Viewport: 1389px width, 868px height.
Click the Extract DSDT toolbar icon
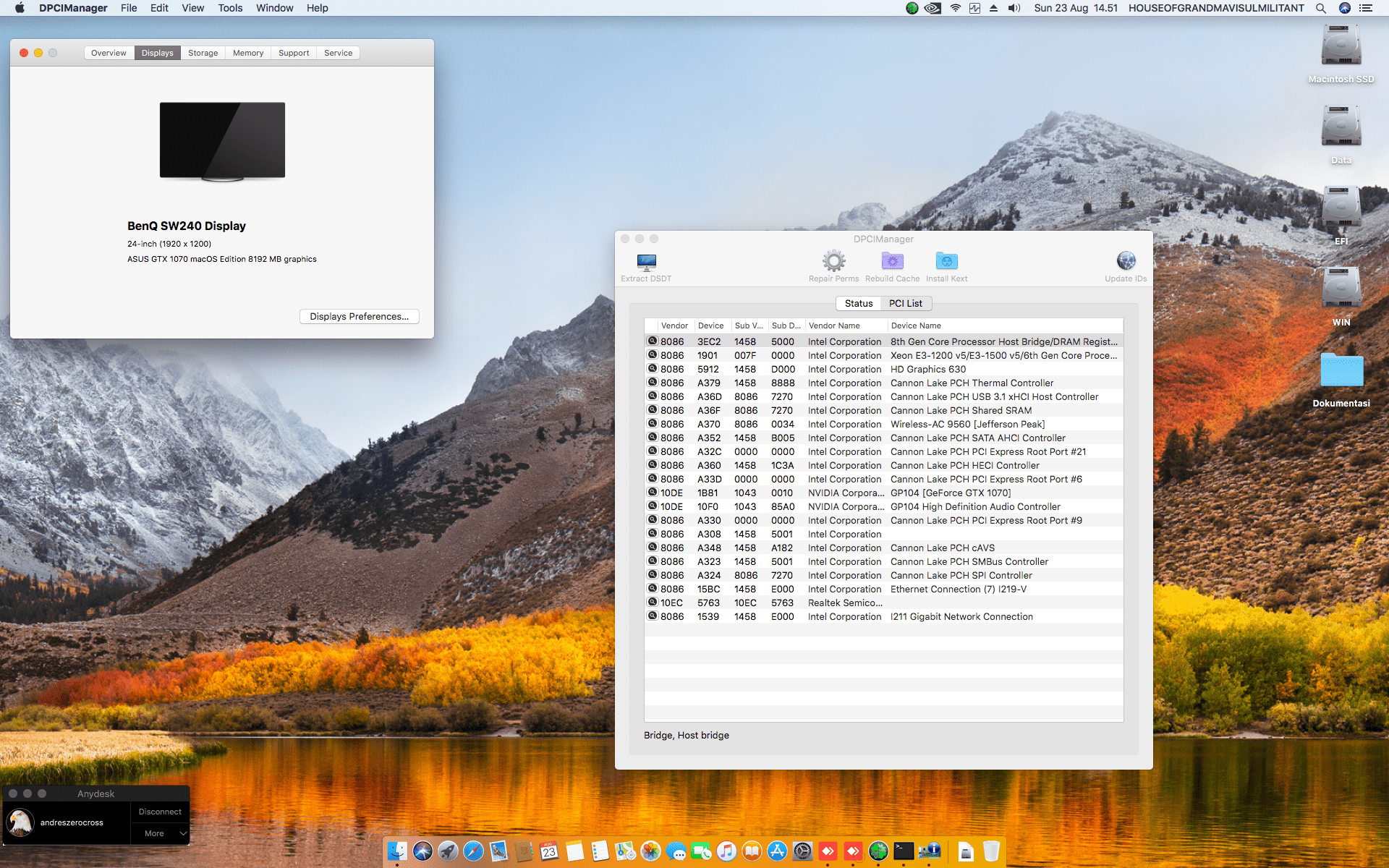pyautogui.click(x=646, y=262)
